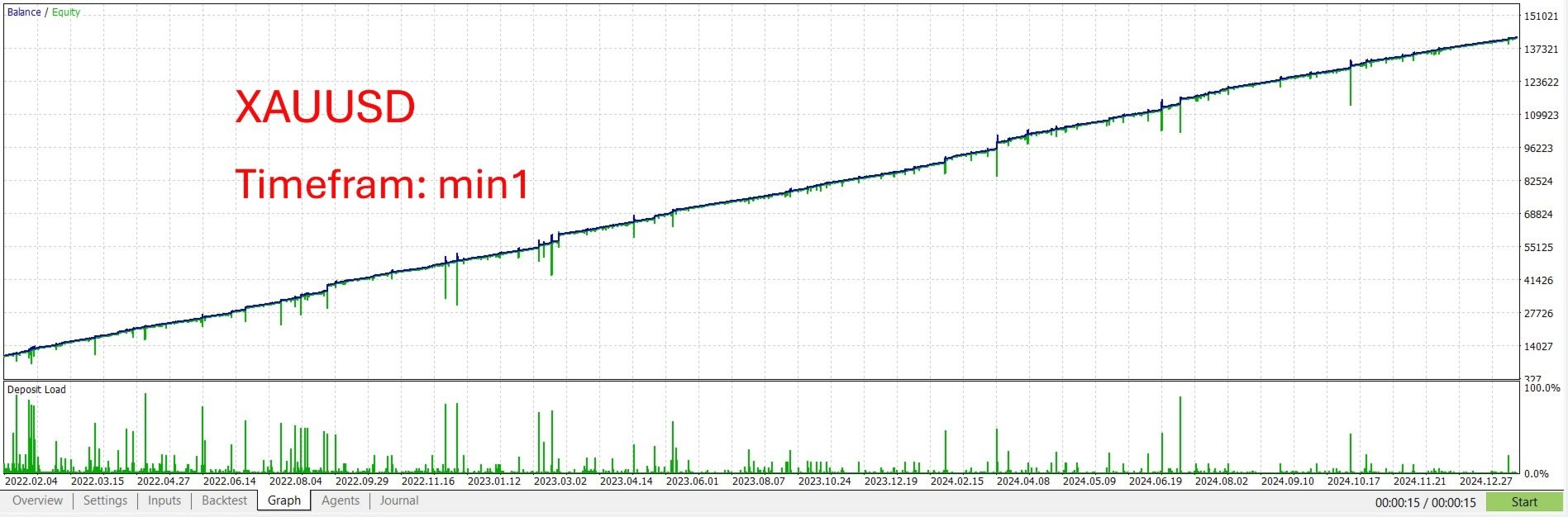This screenshot has width=1568, height=517.
Task: Open the Settings tab
Action: click(105, 500)
